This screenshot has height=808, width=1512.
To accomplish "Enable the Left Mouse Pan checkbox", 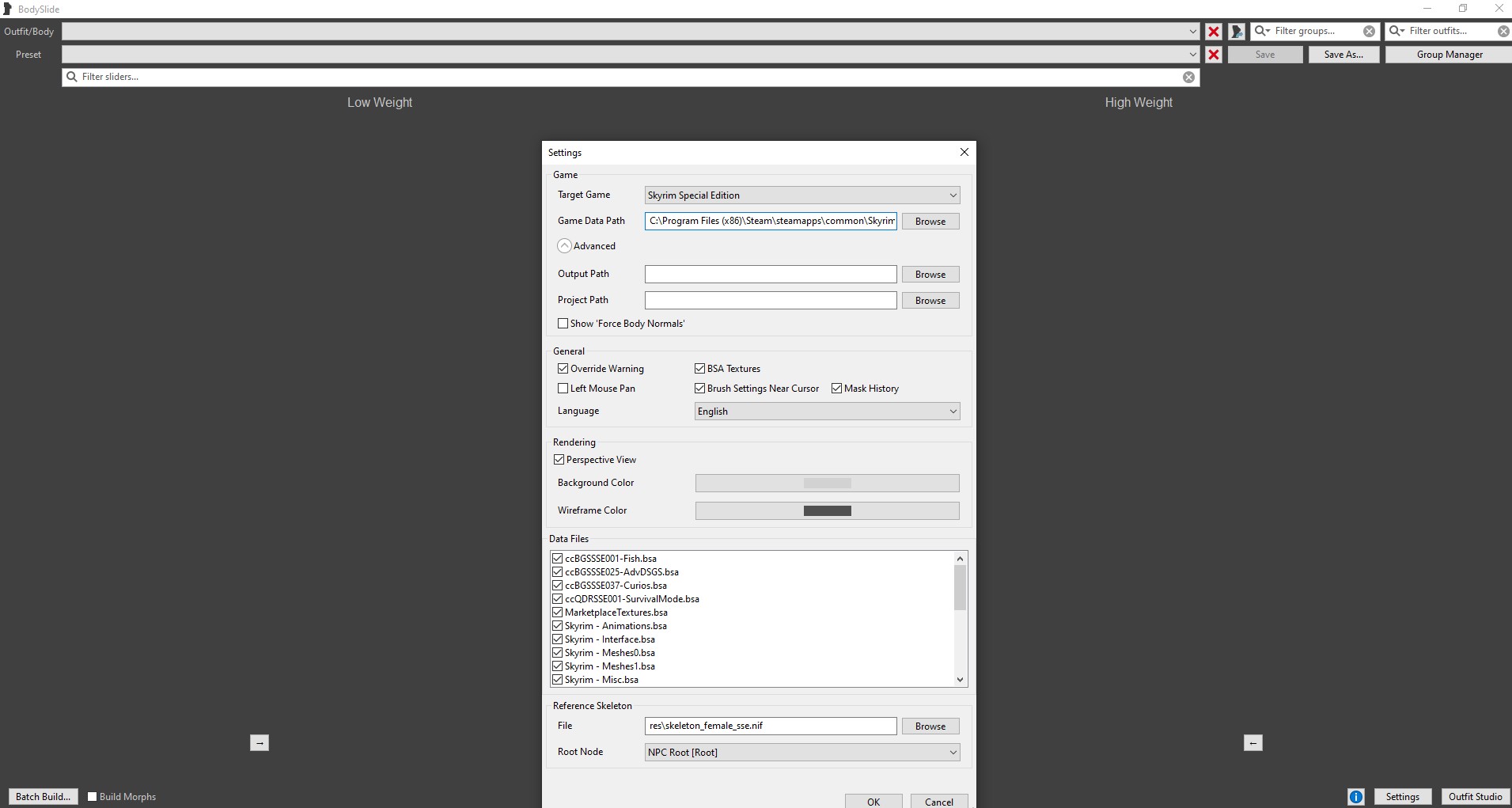I will [x=563, y=389].
